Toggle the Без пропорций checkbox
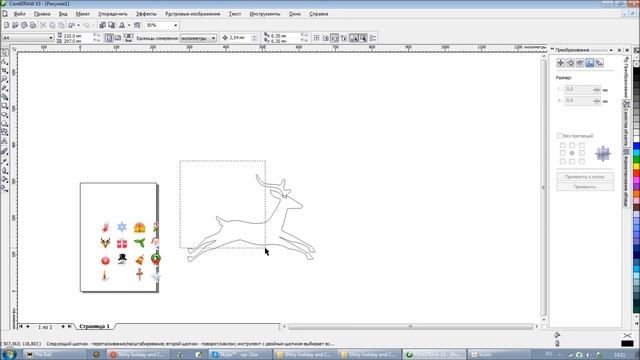 (560, 136)
